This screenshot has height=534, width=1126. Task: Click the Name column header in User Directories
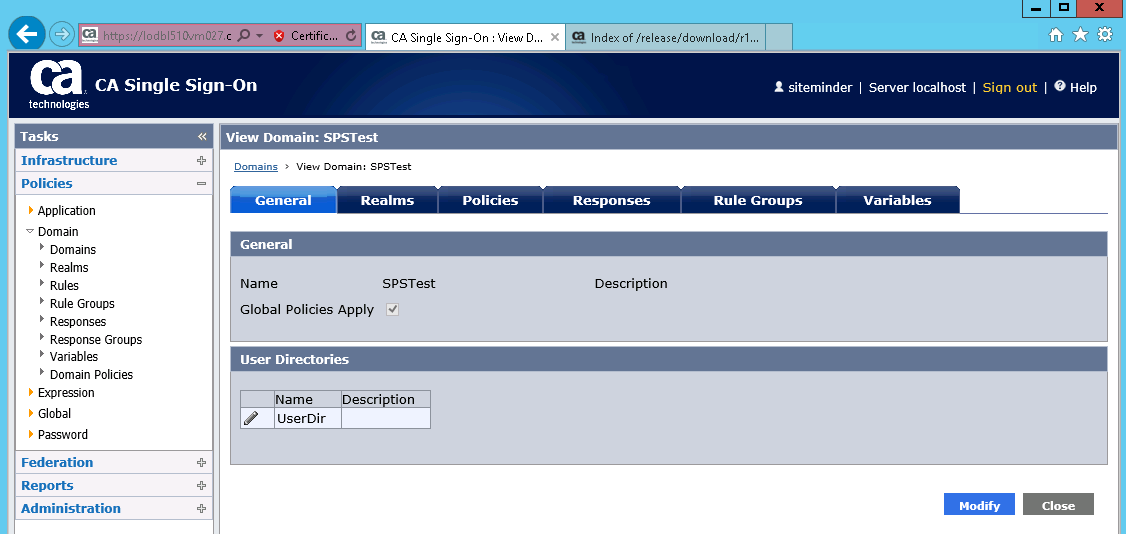coord(307,399)
